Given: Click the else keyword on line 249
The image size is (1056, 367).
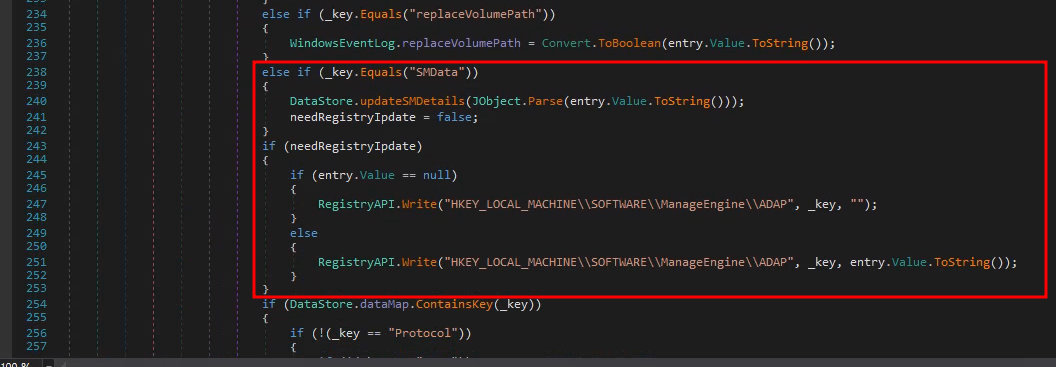Looking at the screenshot, I should point(304,233).
